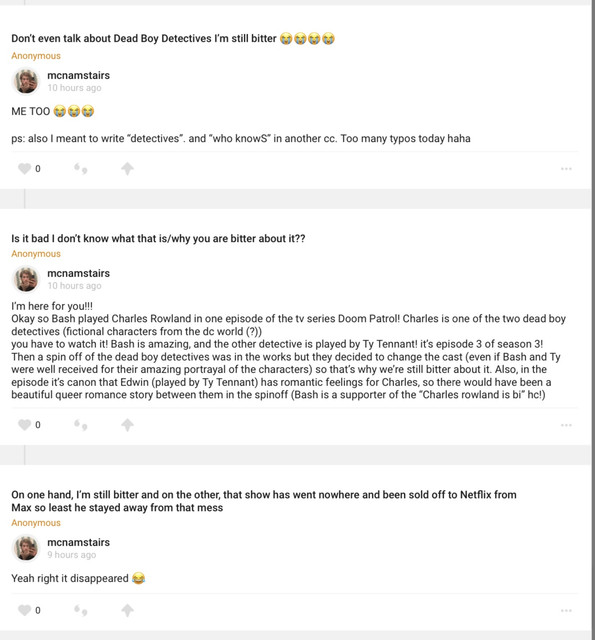
Task: Like the Doom Patrol explanation answer
Action: click(24, 424)
